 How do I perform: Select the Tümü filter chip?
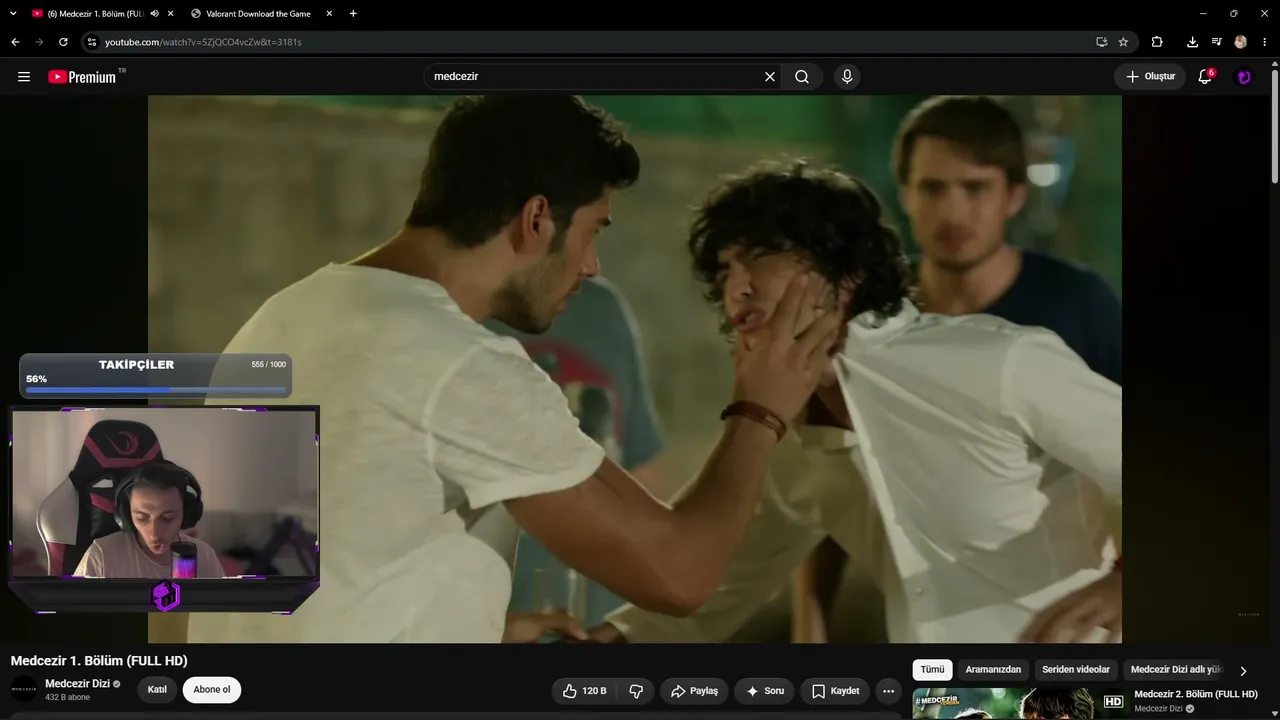pyautogui.click(x=932, y=670)
